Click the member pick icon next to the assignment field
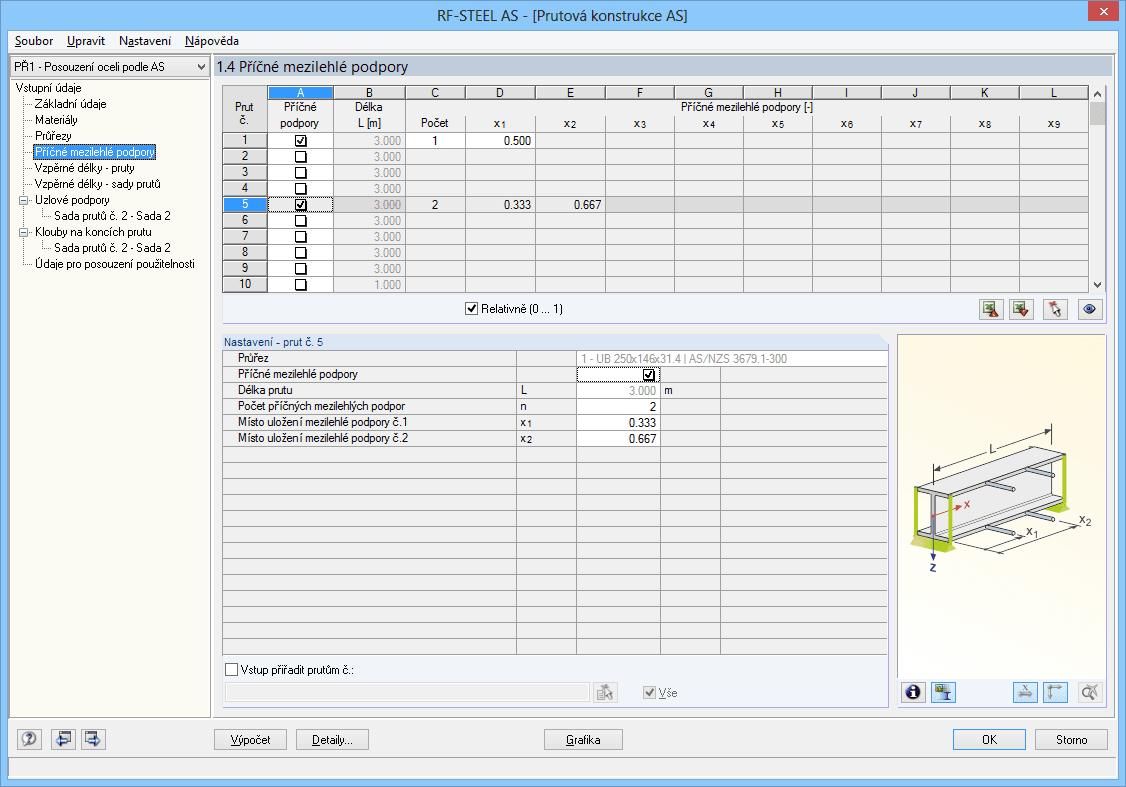 (x=605, y=692)
